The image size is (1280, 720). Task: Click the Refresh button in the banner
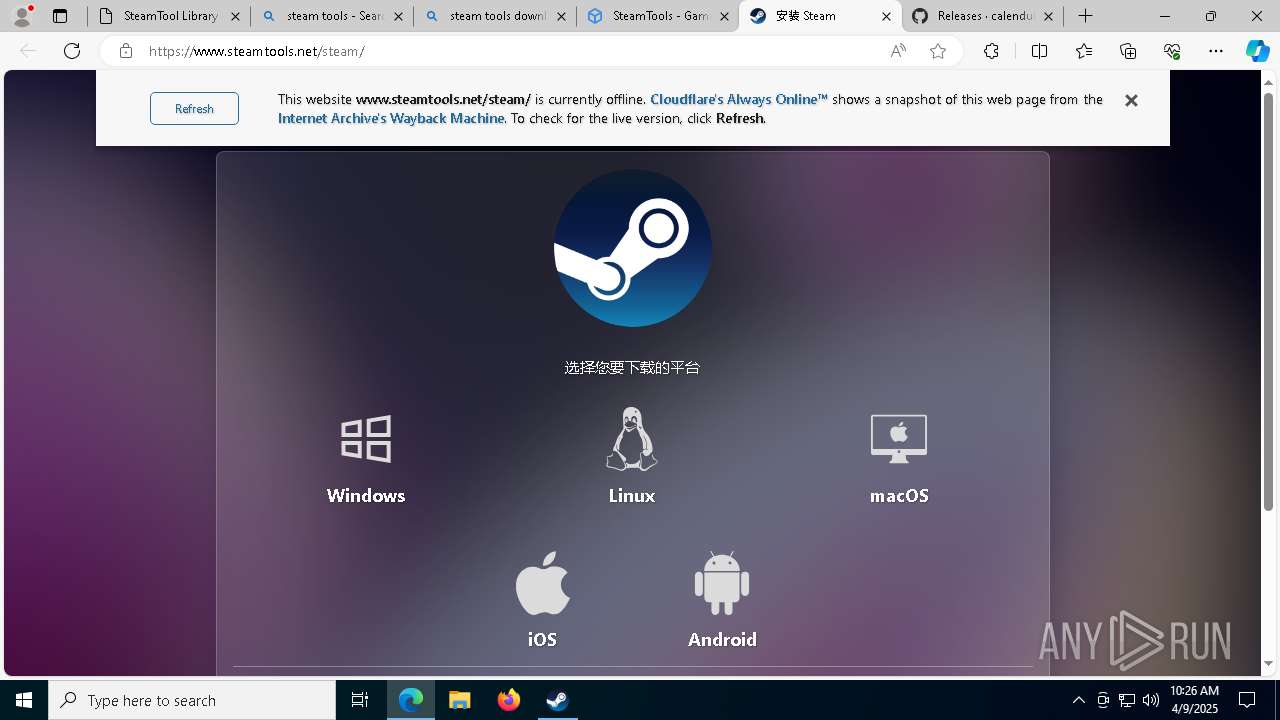tap(194, 108)
